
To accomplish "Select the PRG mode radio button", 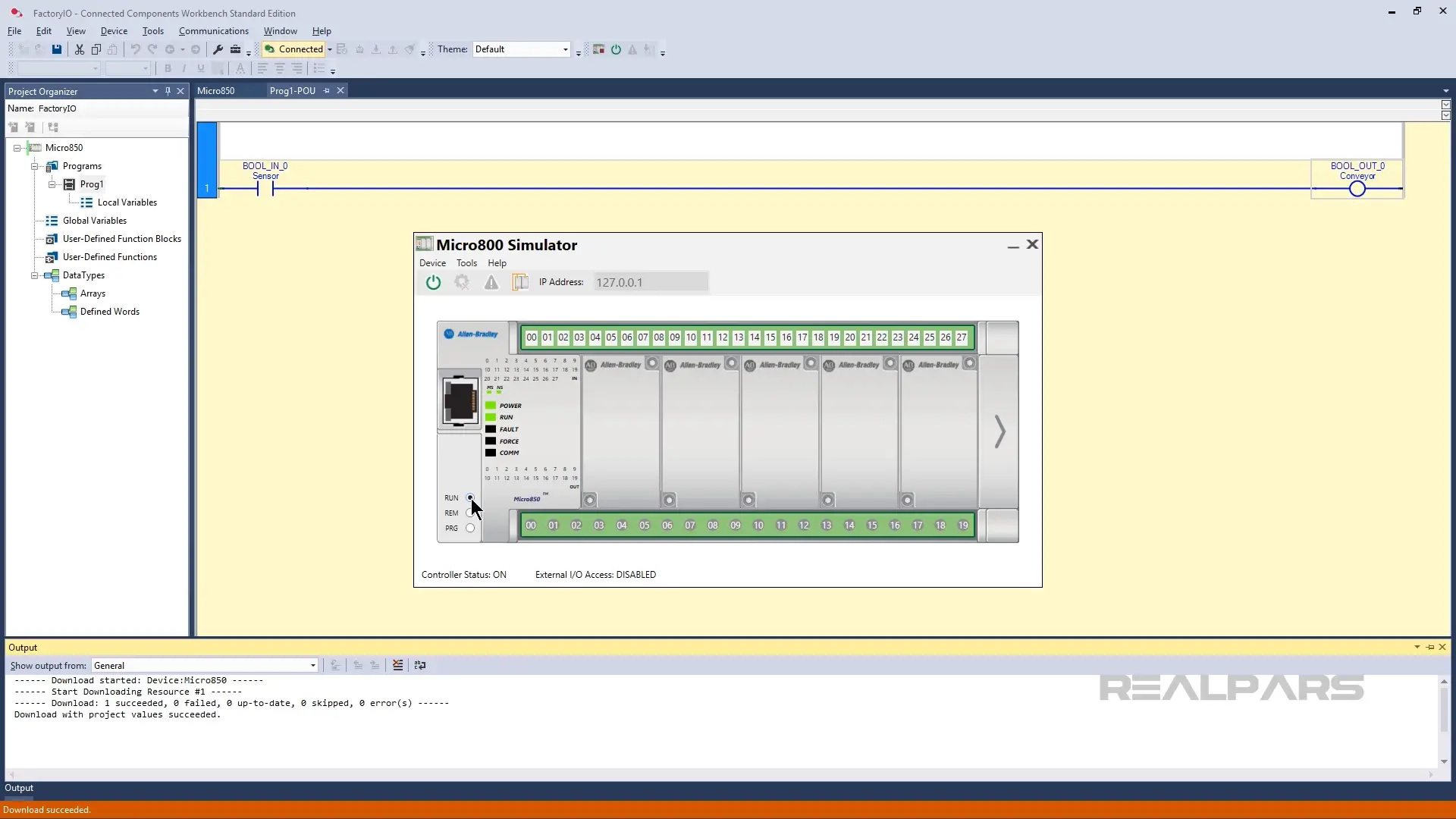I will click(470, 529).
